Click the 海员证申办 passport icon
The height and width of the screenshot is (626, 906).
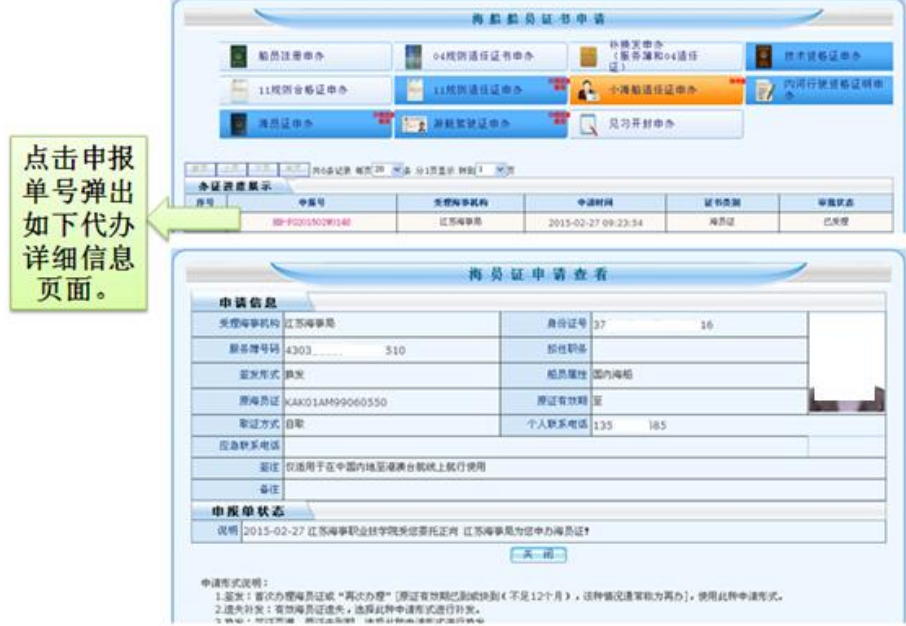click(239, 124)
